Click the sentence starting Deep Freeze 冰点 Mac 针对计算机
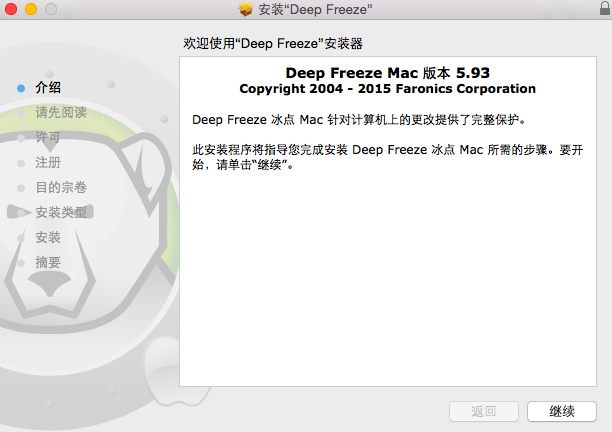The height and width of the screenshot is (432, 612). [x=359, y=119]
